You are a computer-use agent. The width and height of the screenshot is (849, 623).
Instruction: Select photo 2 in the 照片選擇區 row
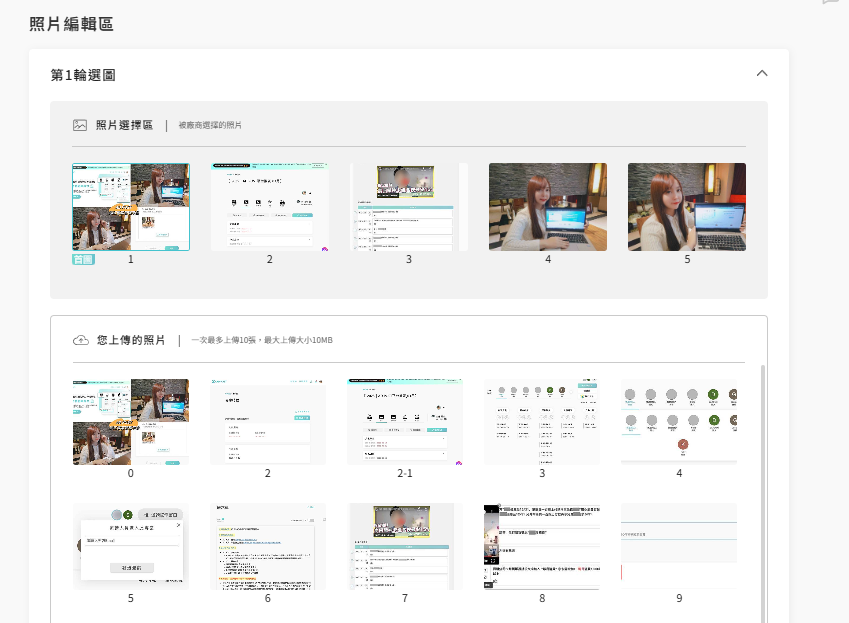click(x=269, y=207)
